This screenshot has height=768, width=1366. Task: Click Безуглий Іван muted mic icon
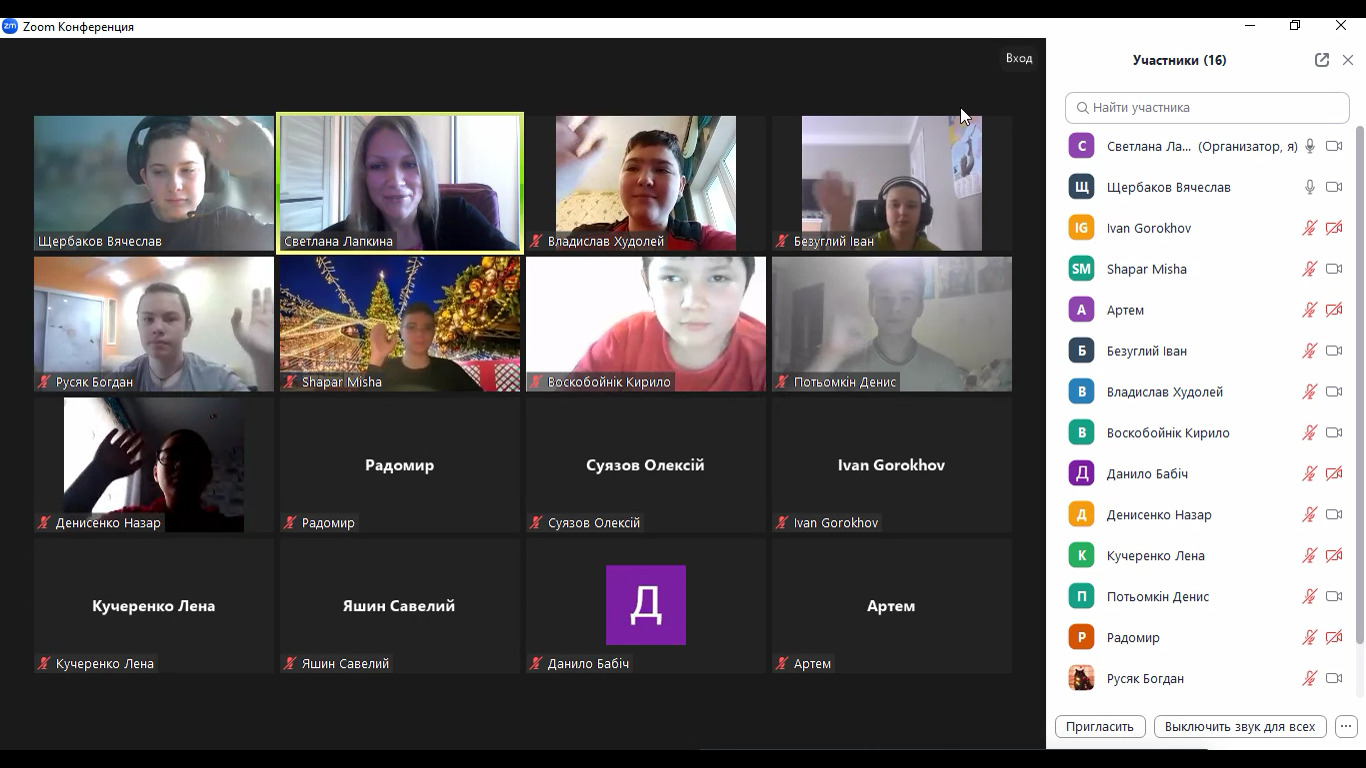[1309, 351]
